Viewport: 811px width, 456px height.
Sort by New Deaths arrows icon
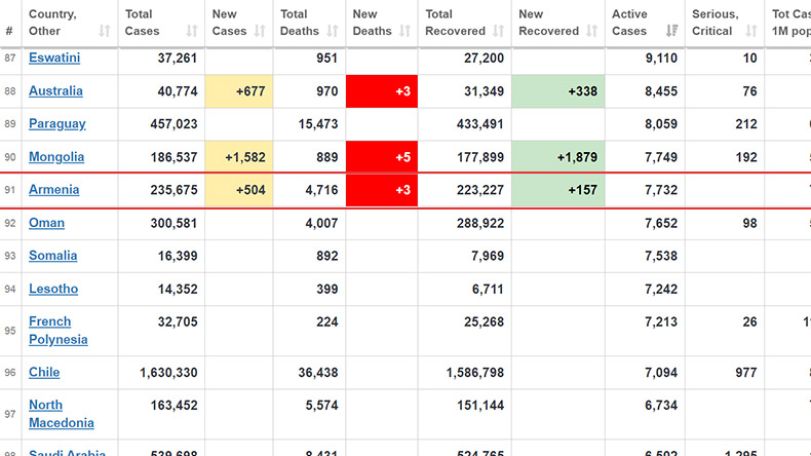(x=405, y=31)
